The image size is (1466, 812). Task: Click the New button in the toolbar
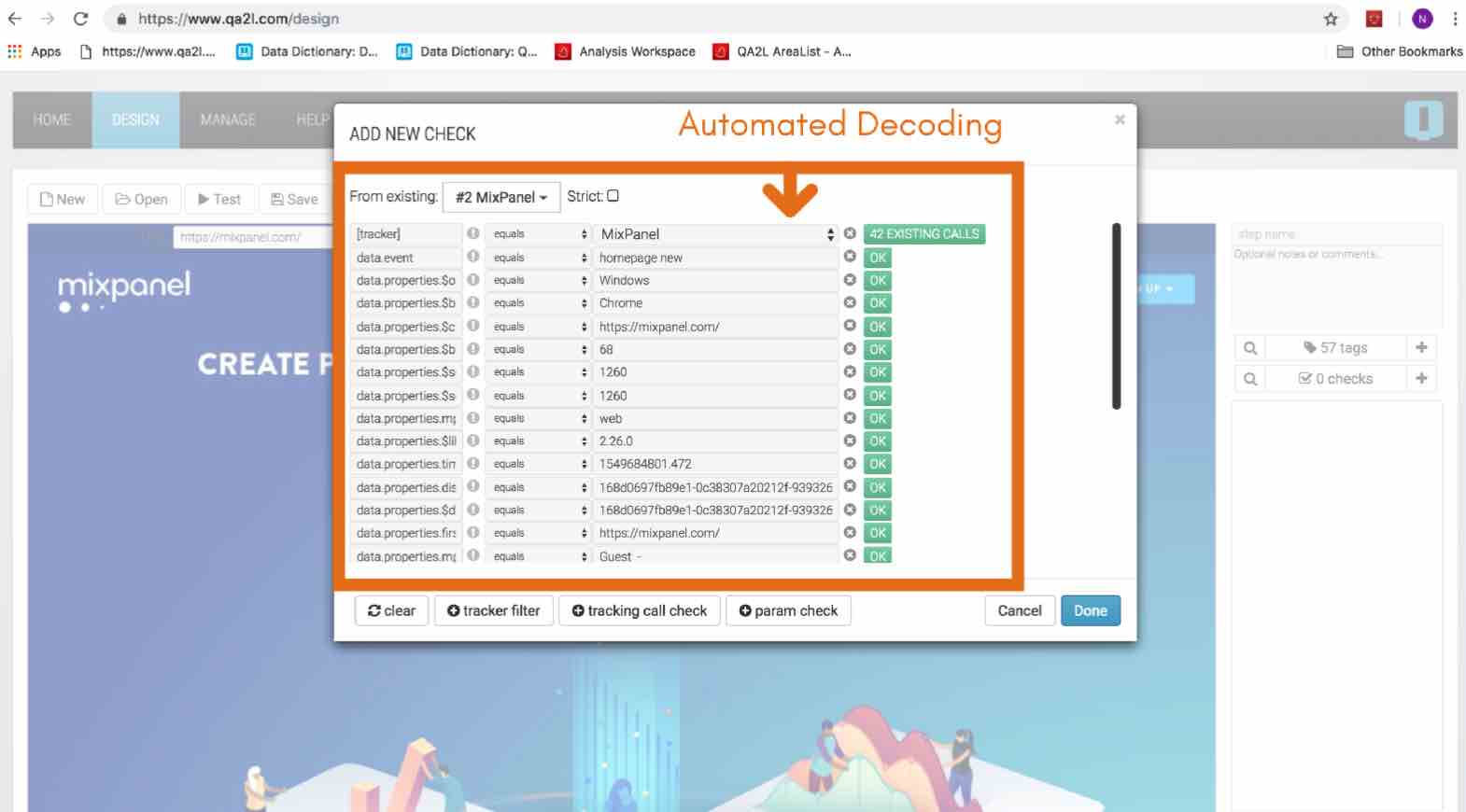63,199
